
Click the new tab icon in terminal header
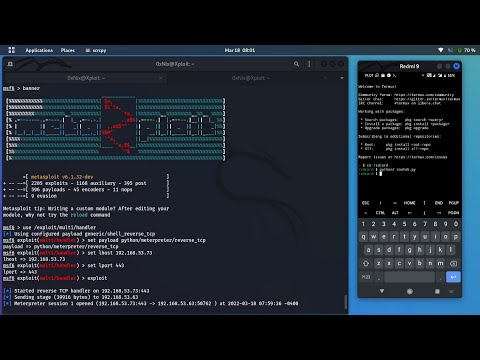click(x=10, y=64)
